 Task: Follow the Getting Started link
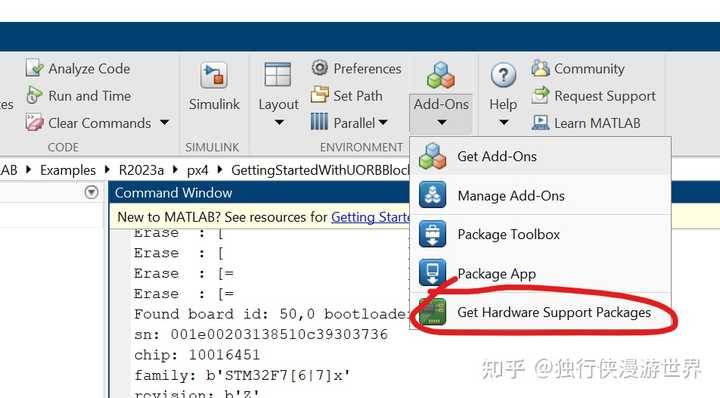(x=370, y=217)
